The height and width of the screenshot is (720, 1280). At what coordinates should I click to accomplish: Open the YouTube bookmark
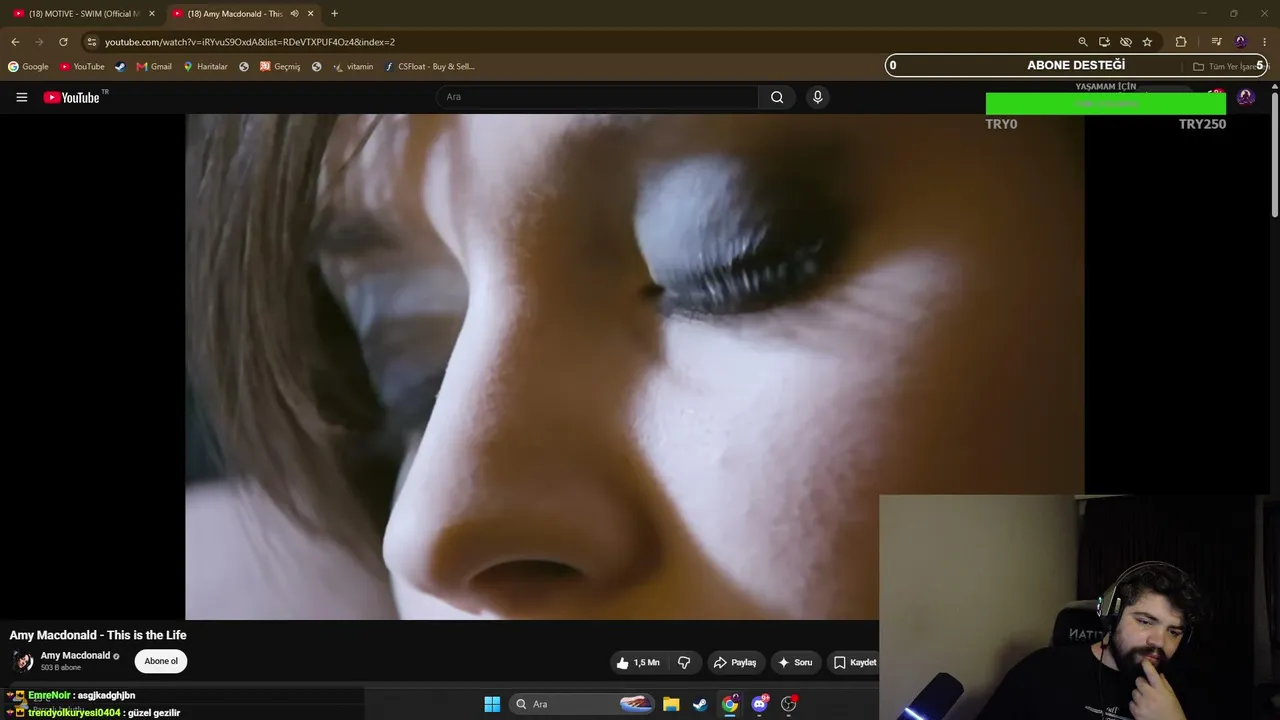(x=82, y=67)
